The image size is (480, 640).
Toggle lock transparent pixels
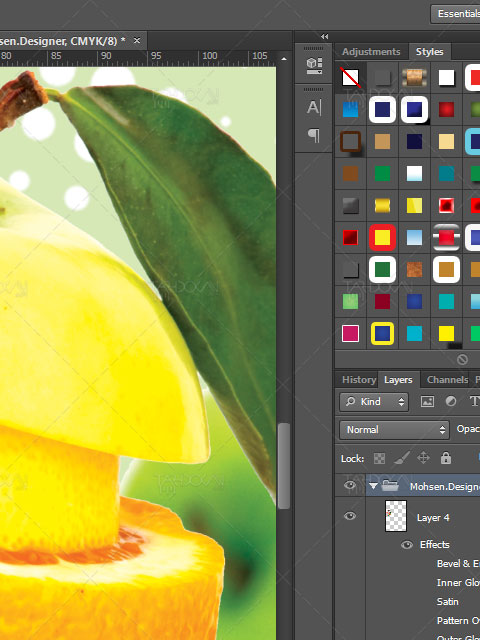pyautogui.click(x=379, y=458)
